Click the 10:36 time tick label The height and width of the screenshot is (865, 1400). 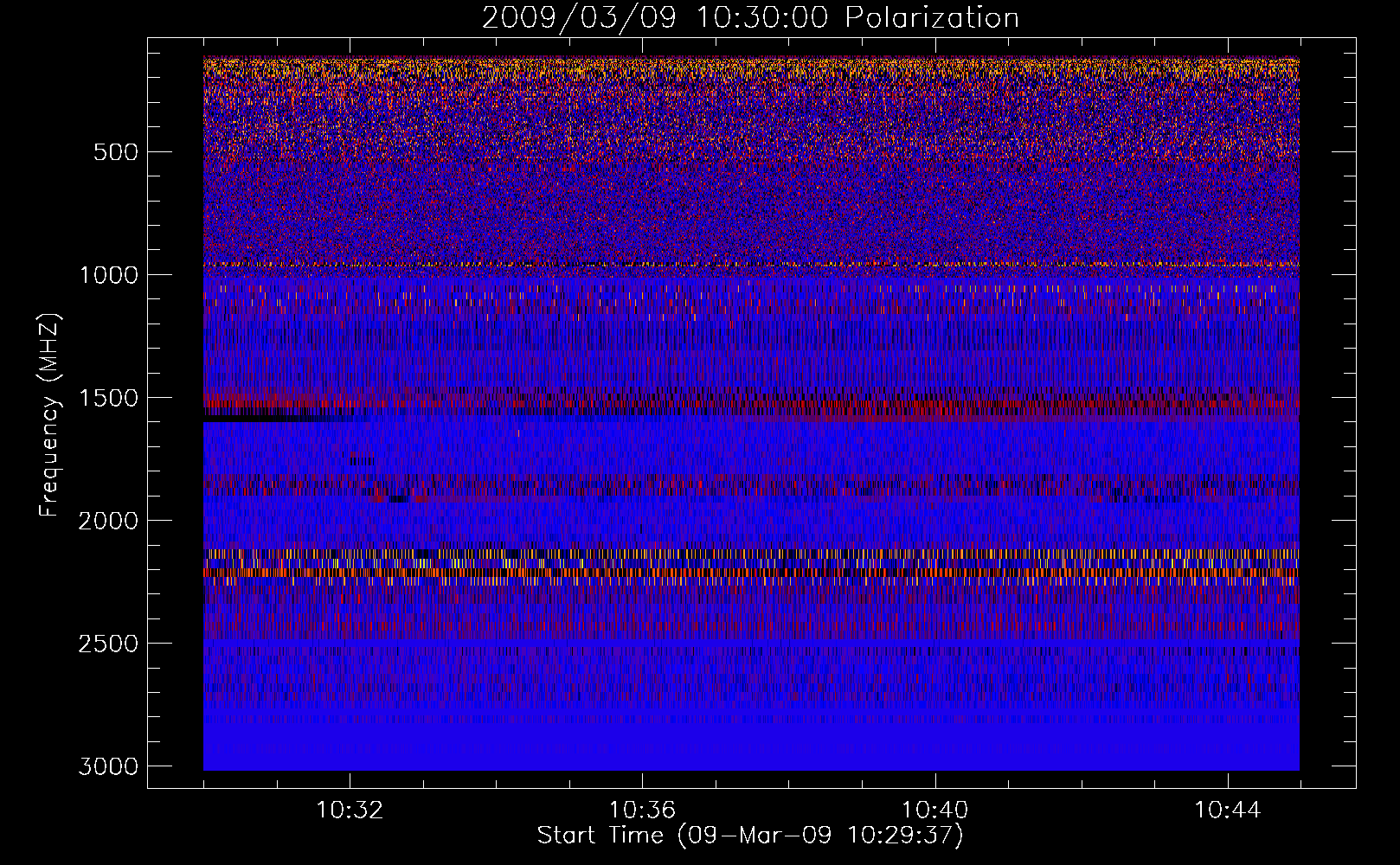(x=642, y=811)
